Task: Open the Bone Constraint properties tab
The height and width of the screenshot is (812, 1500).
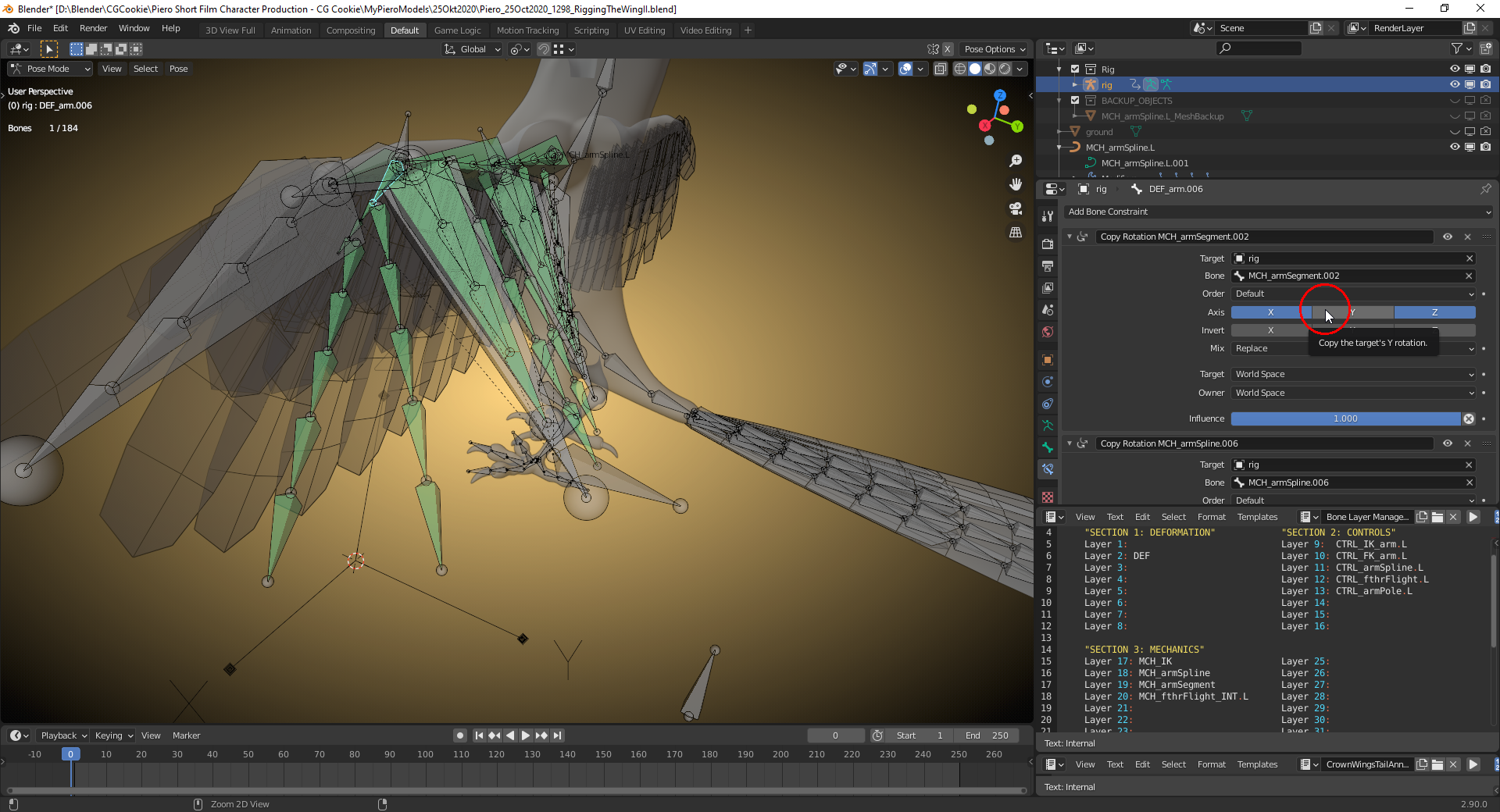Action: coord(1048,469)
